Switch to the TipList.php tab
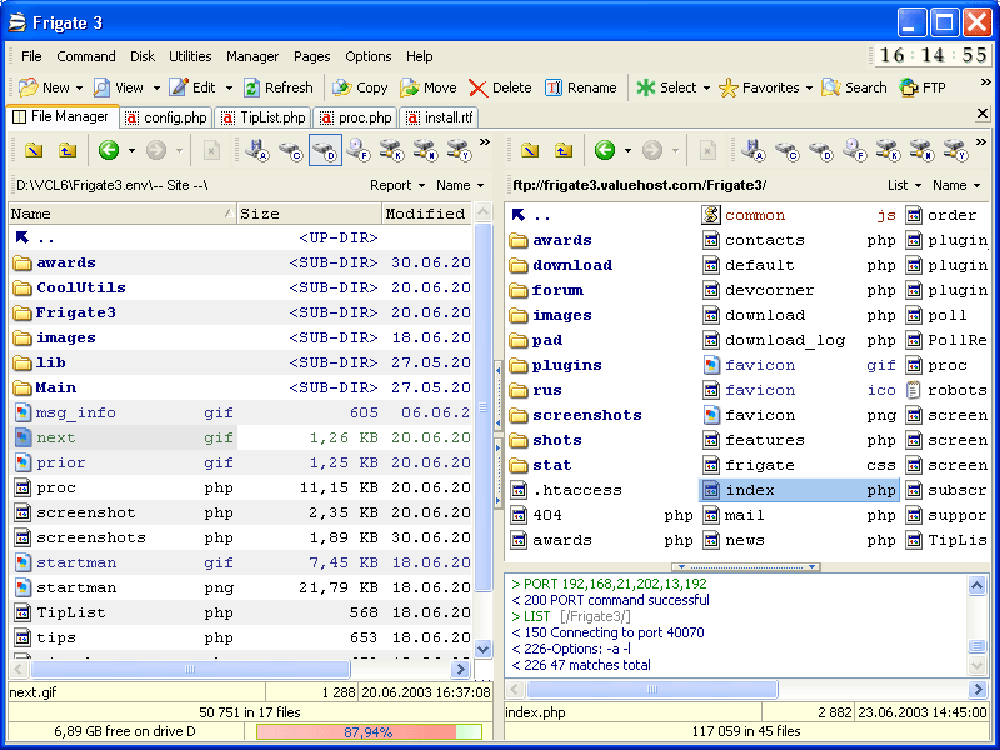This screenshot has width=1000, height=750. click(x=263, y=118)
